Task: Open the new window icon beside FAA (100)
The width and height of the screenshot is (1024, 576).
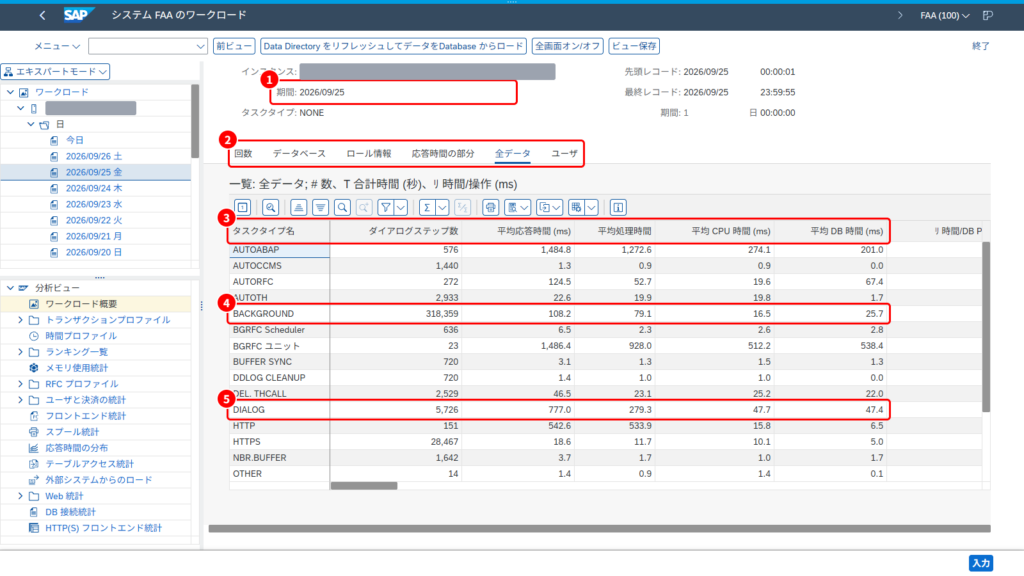Action: [x=988, y=15]
